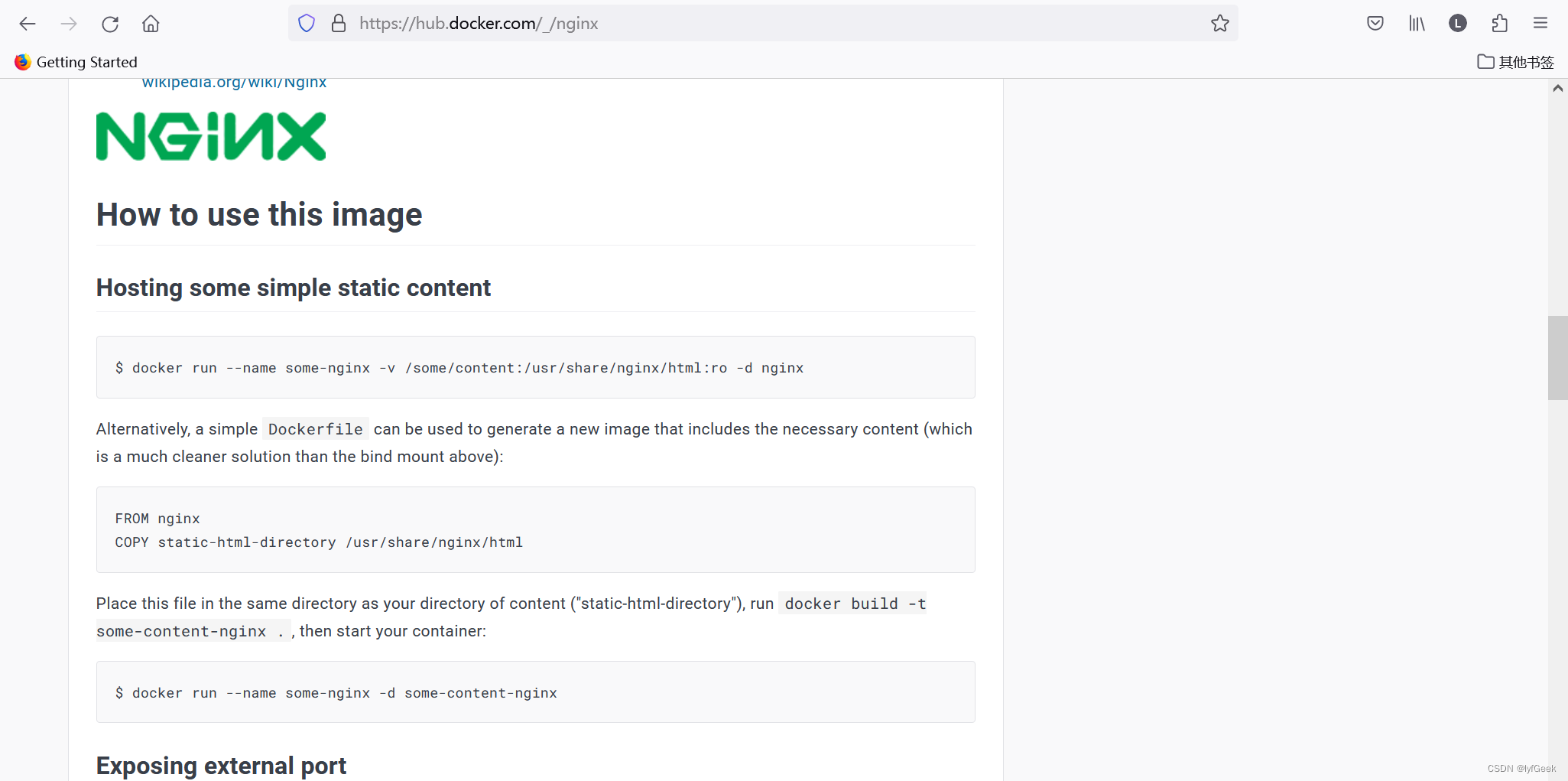Open the Firefox application menu
The height and width of the screenshot is (781, 1568).
[x=1540, y=24]
